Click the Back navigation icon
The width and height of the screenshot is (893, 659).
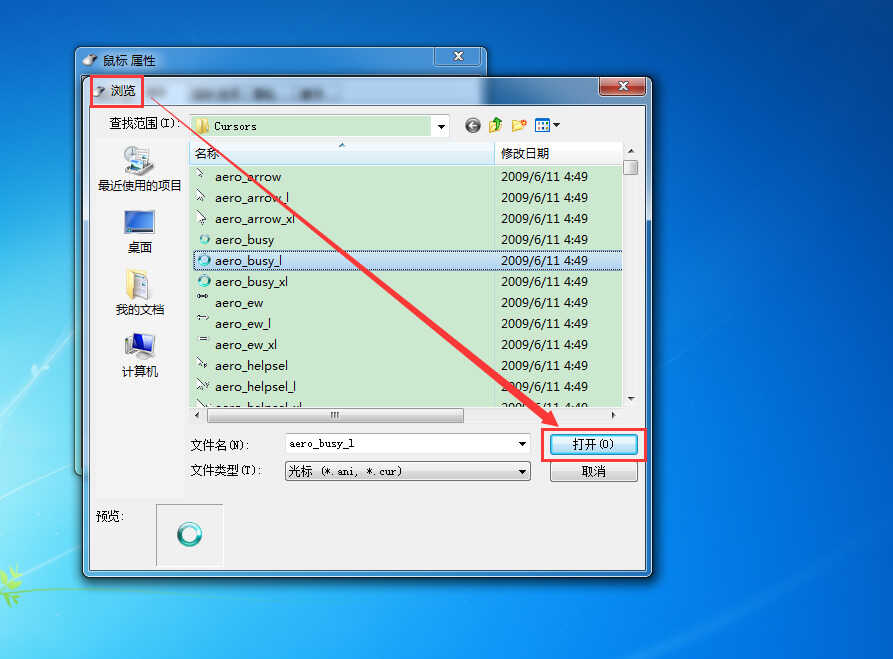pyautogui.click(x=472, y=125)
